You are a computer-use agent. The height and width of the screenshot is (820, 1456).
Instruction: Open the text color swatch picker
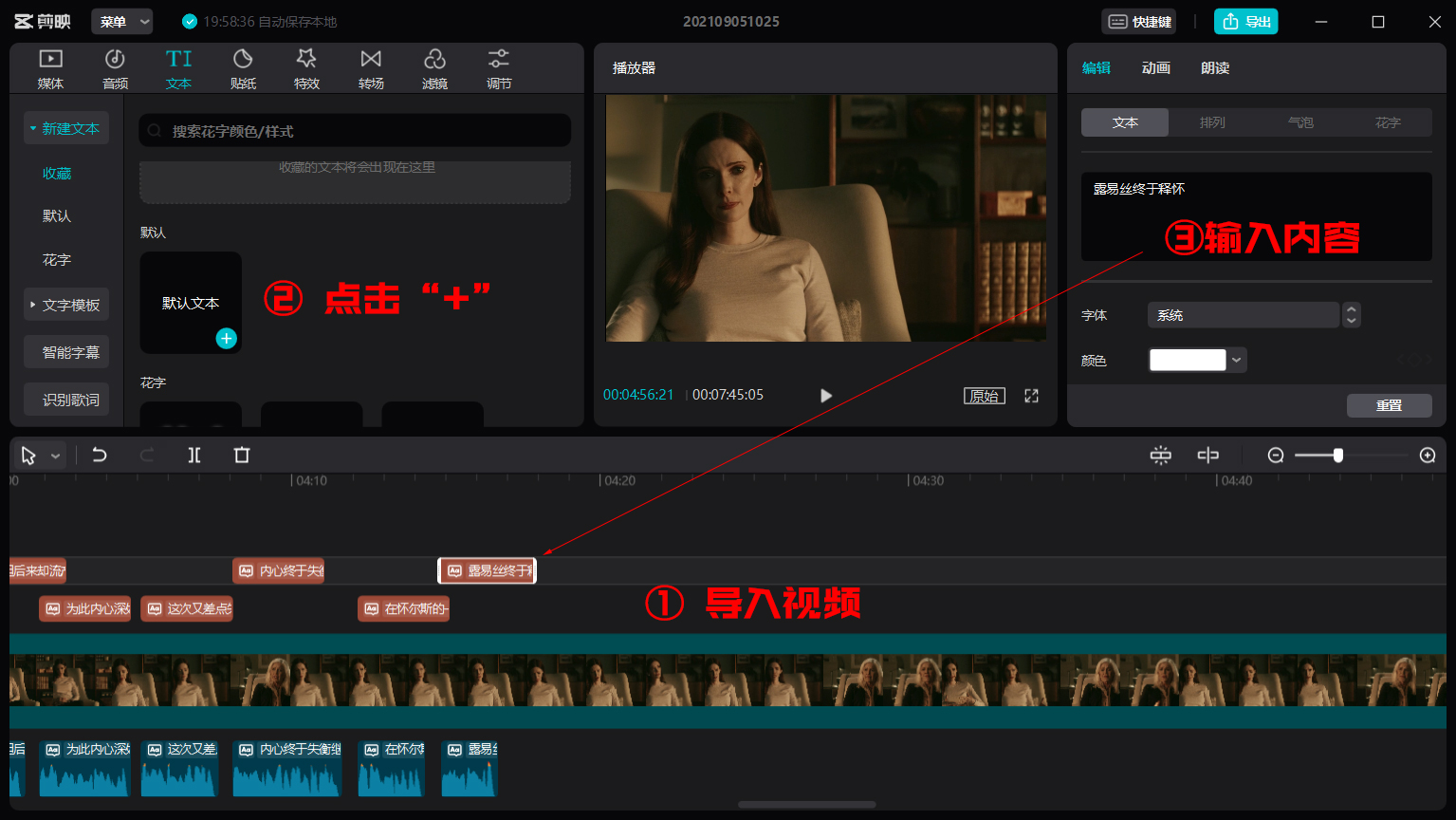click(1187, 360)
